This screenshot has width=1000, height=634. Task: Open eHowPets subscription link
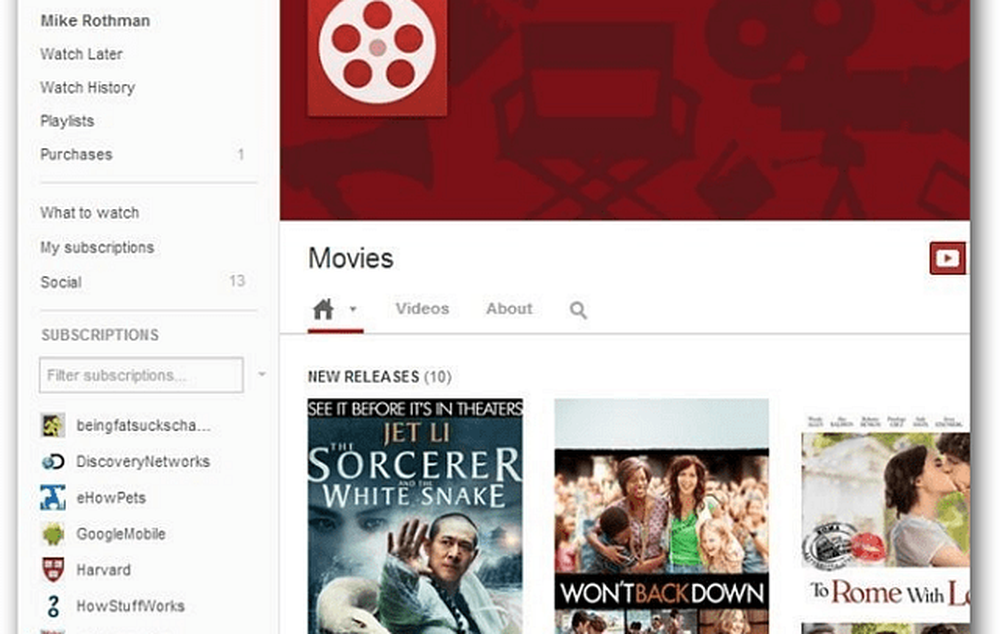111,498
